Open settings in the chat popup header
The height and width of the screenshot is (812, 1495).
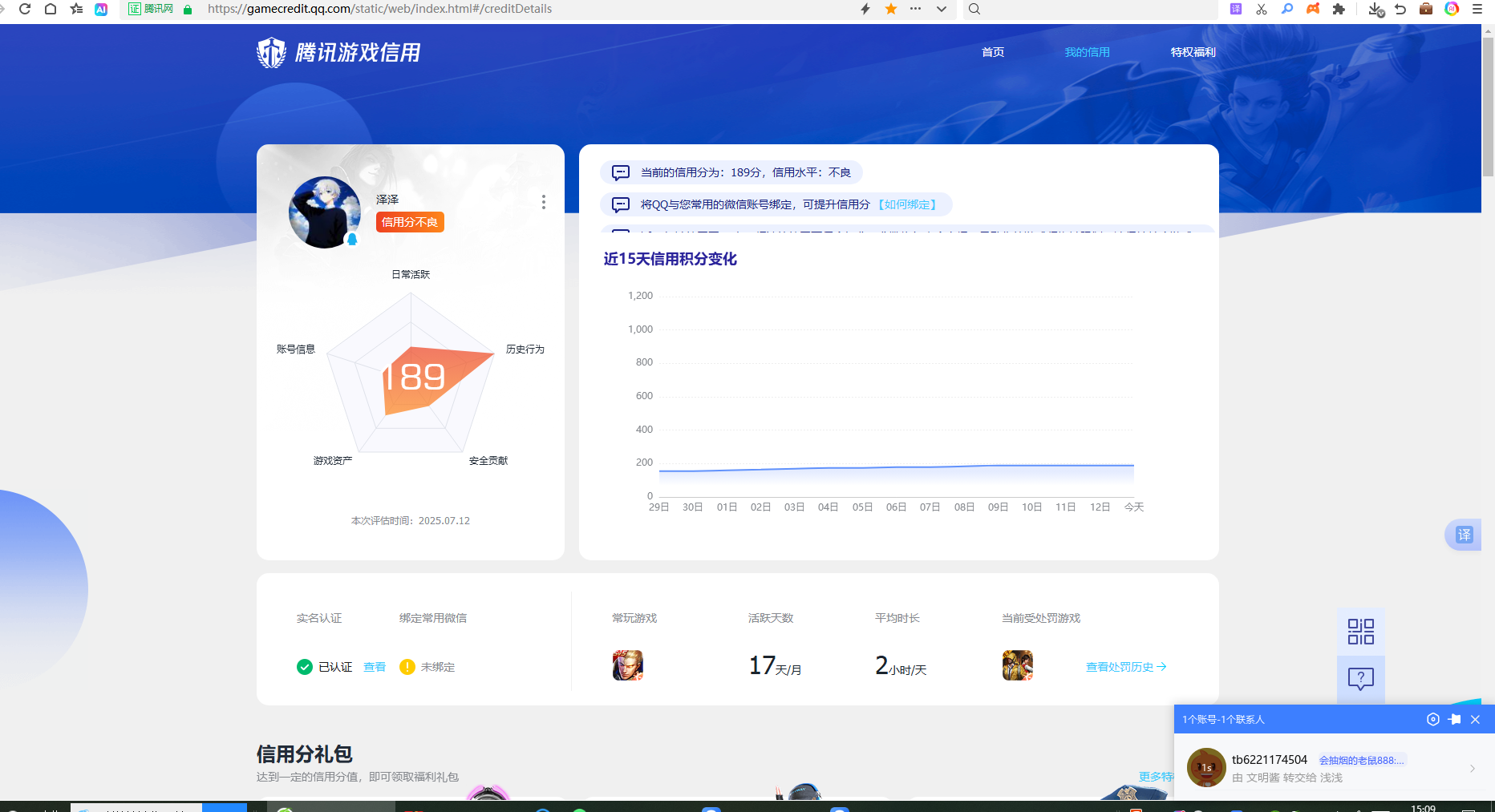coord(1433,719)
